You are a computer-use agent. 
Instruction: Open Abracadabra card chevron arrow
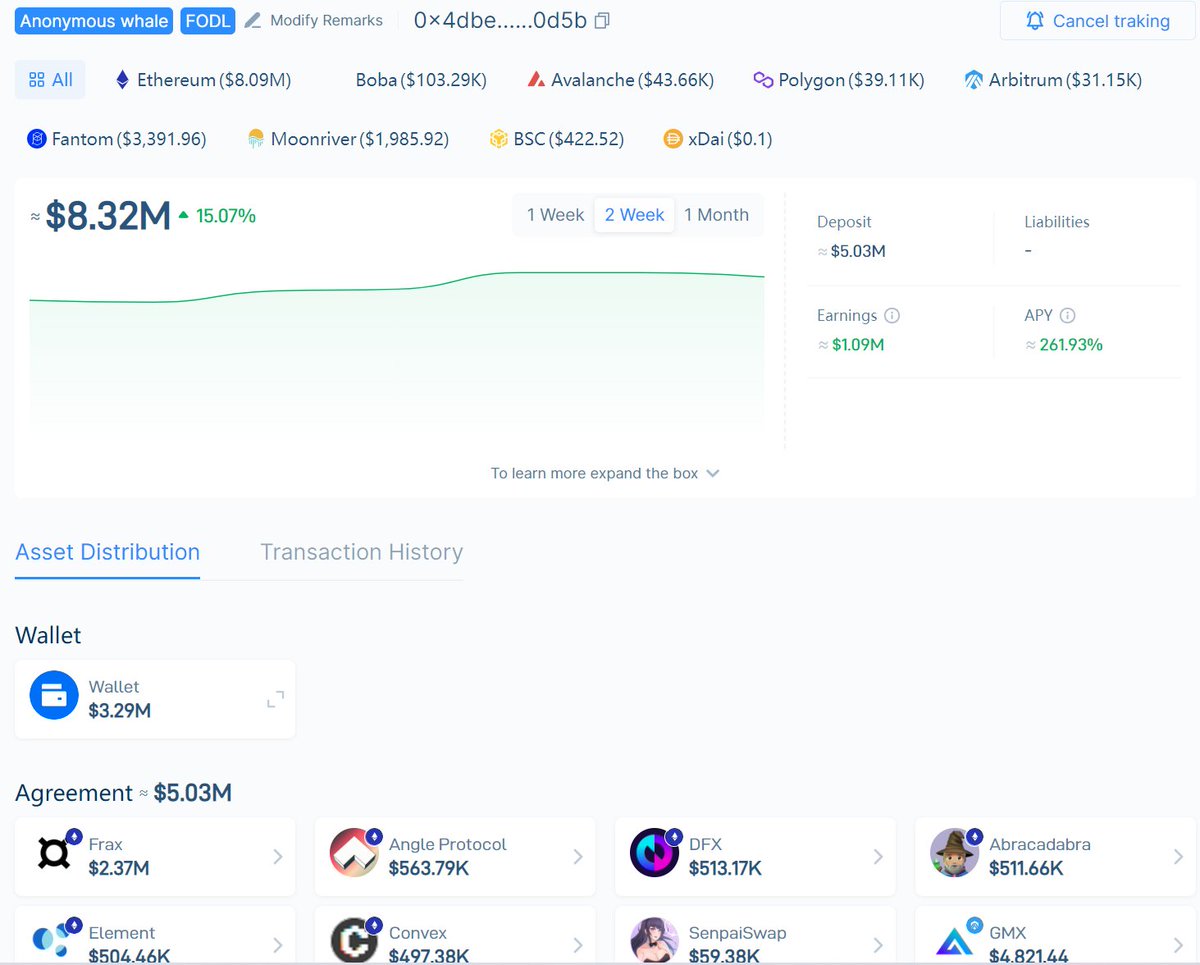(x=1178, y=857)
